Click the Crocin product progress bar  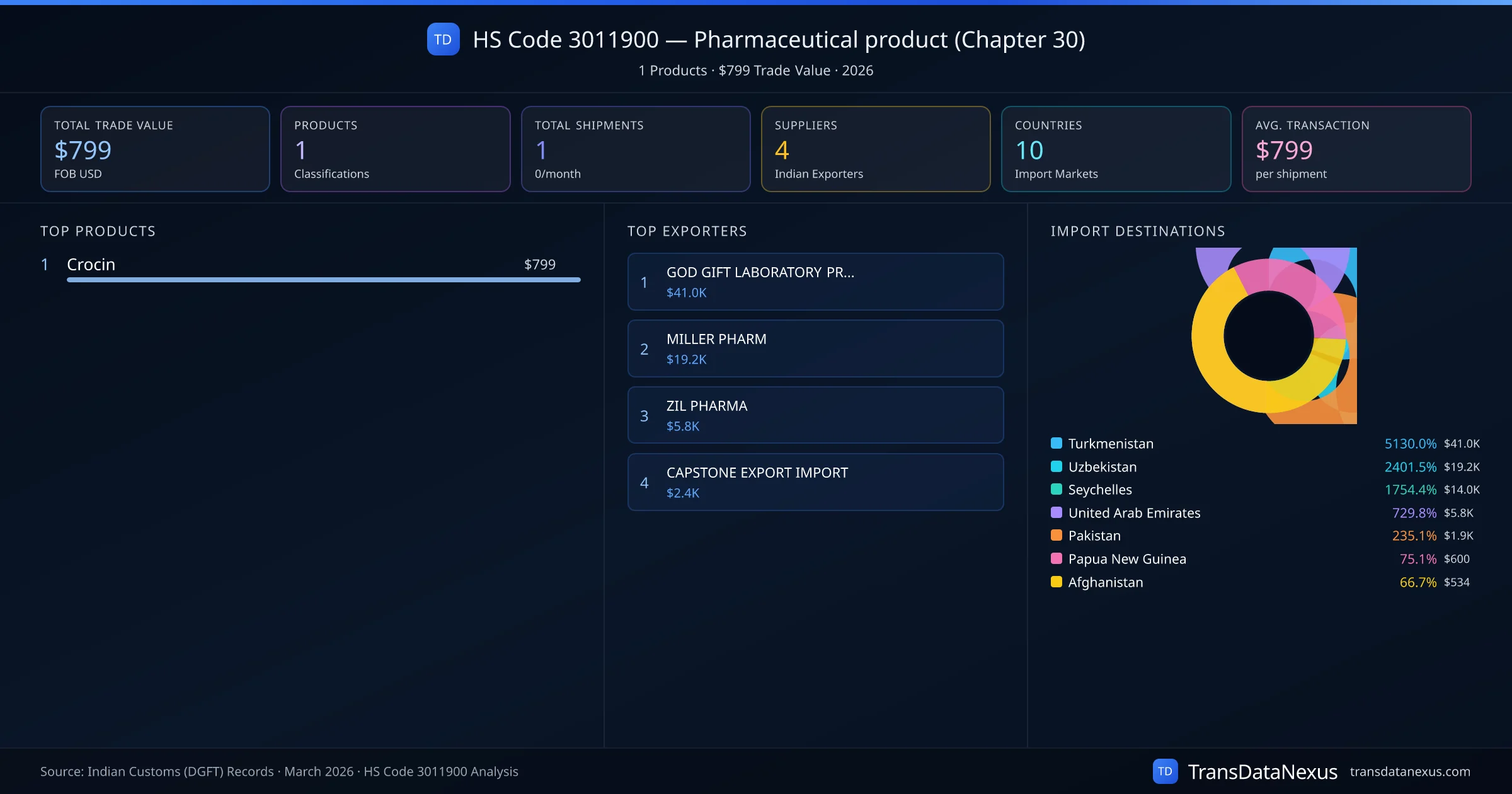point(323,280)
